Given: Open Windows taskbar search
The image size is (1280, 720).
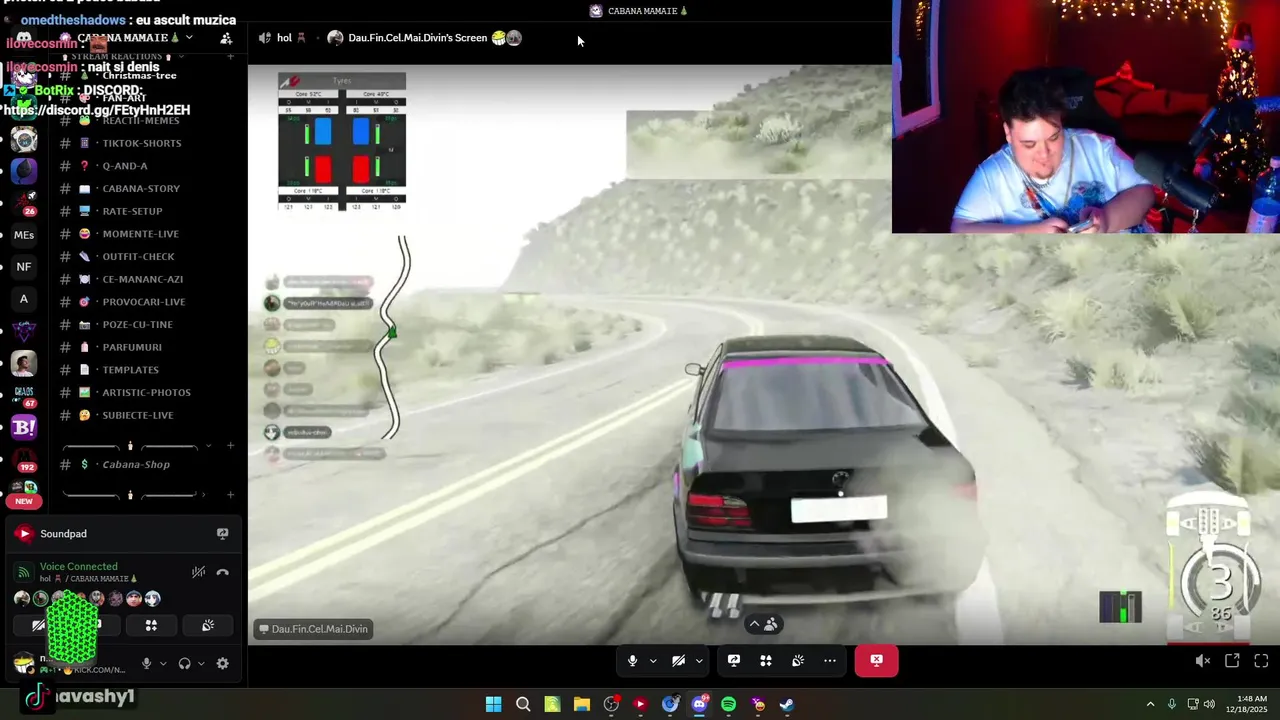Looking at the screenshot, I should (523, 704).
